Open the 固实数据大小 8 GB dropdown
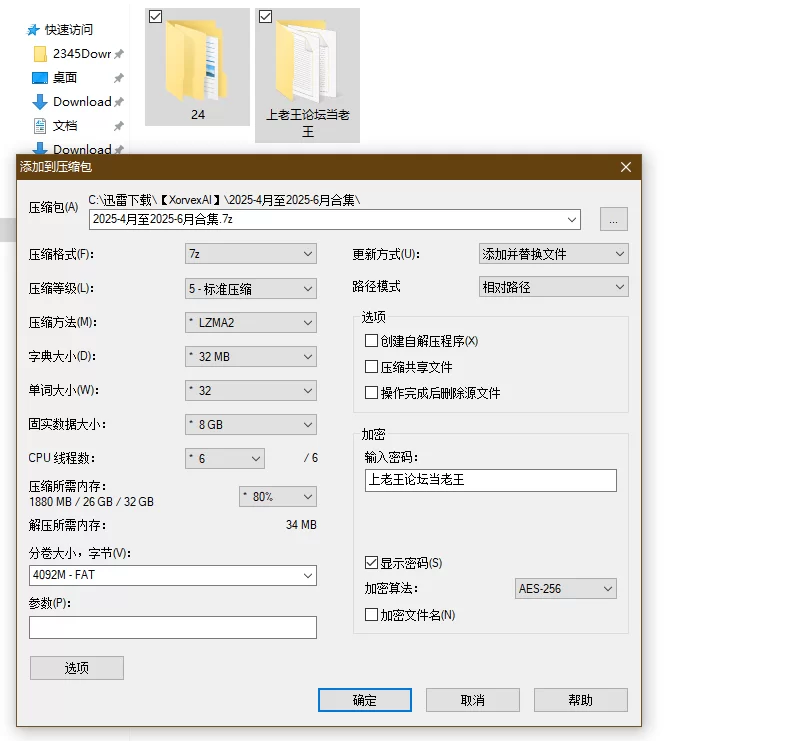This screenshot has height=741, width=790. [250, 425]
